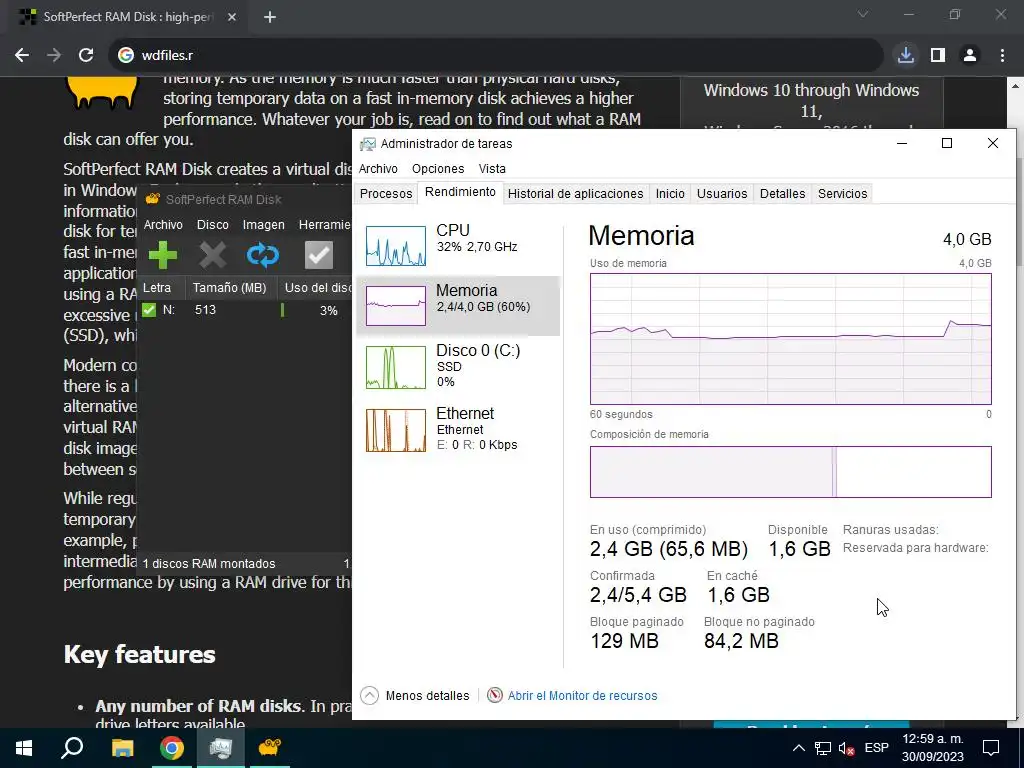Open the Archivo menu in SoftPerfect RAM Disk
Viewport: 1024px width, 768px height.
[163, 225]
